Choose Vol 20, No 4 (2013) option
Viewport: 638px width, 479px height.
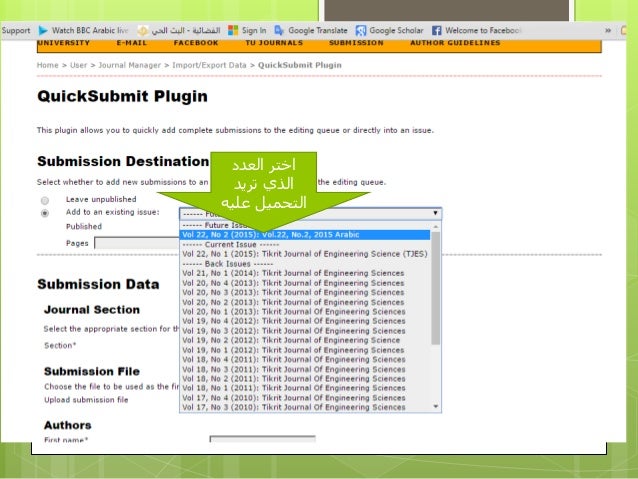[x=305, y=283]
